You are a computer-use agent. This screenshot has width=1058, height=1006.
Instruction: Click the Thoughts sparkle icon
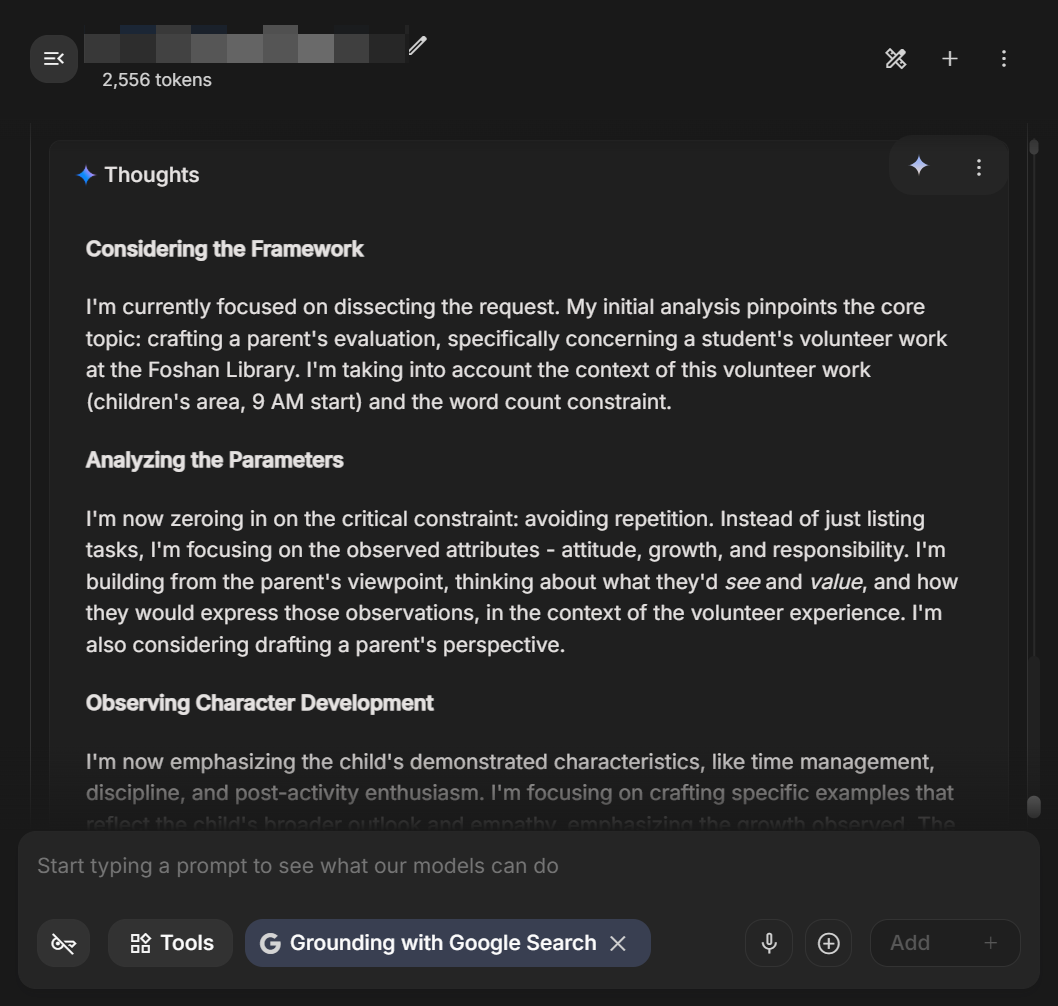coord(86,175)
